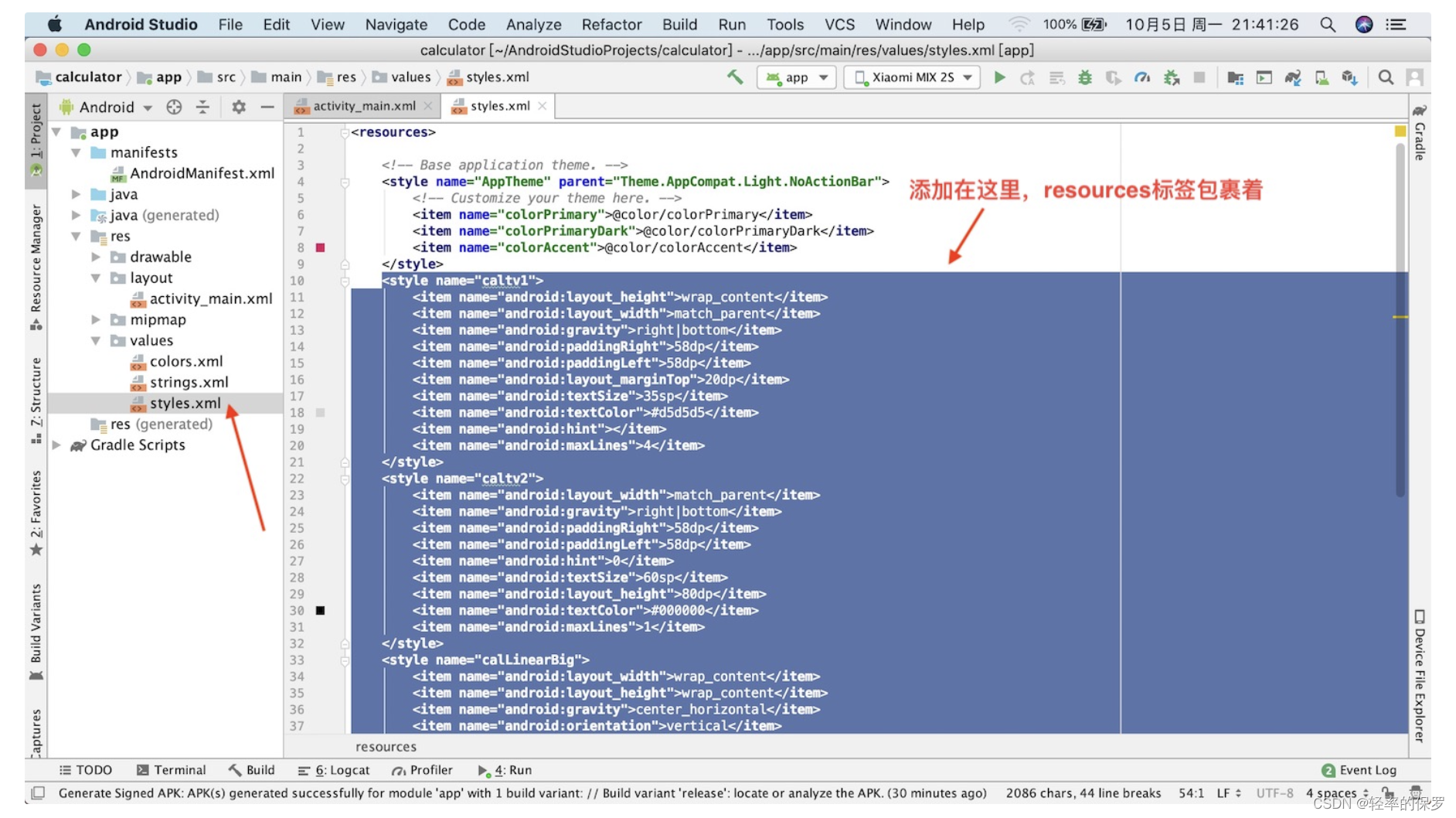Click the editor vertical scrollbar

click(1400, 321)
